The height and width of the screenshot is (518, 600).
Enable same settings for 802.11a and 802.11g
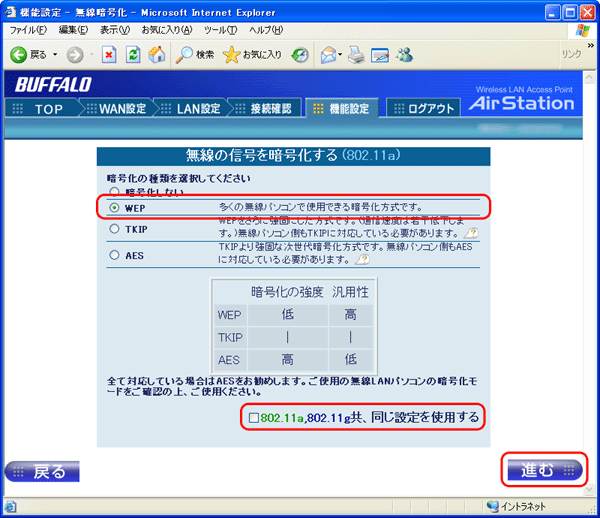(x=254, y=416)
